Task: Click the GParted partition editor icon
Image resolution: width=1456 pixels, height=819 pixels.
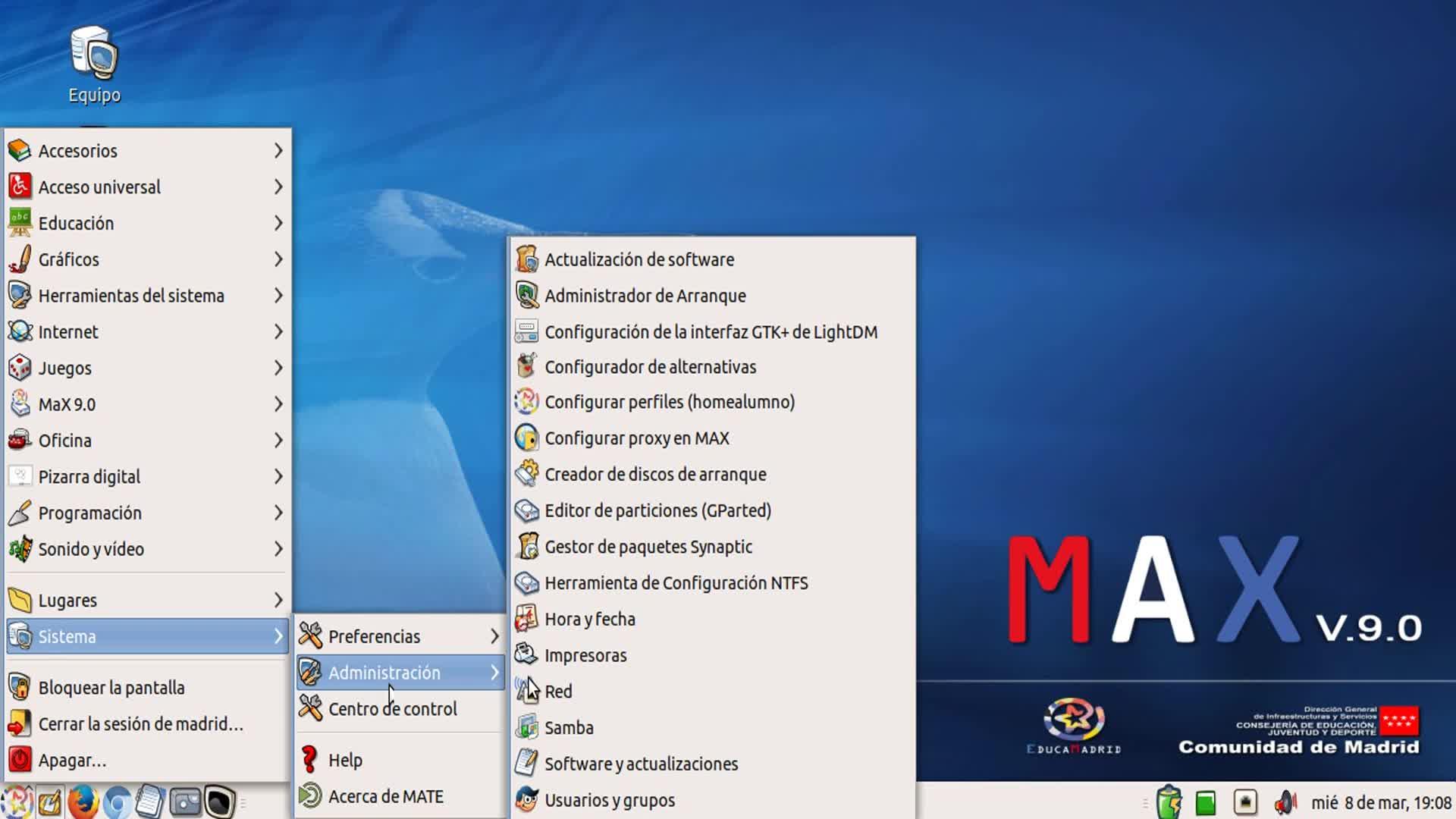Action: [x=526, y=510]
